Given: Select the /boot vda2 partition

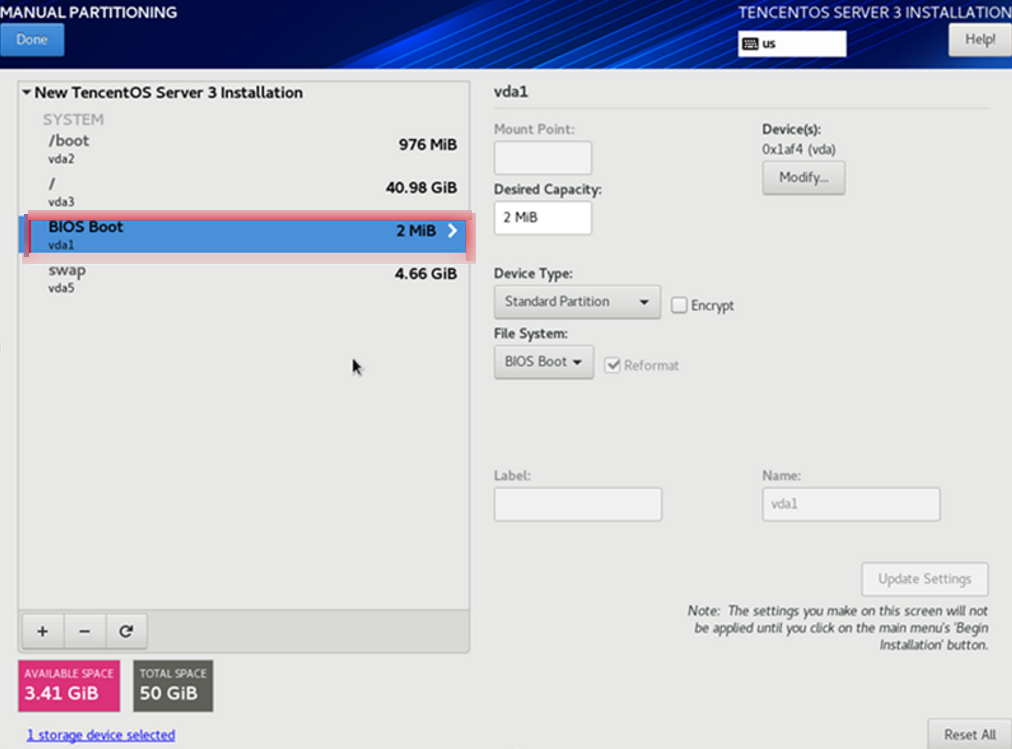Looking at the screenshot, I should point(244,149).
